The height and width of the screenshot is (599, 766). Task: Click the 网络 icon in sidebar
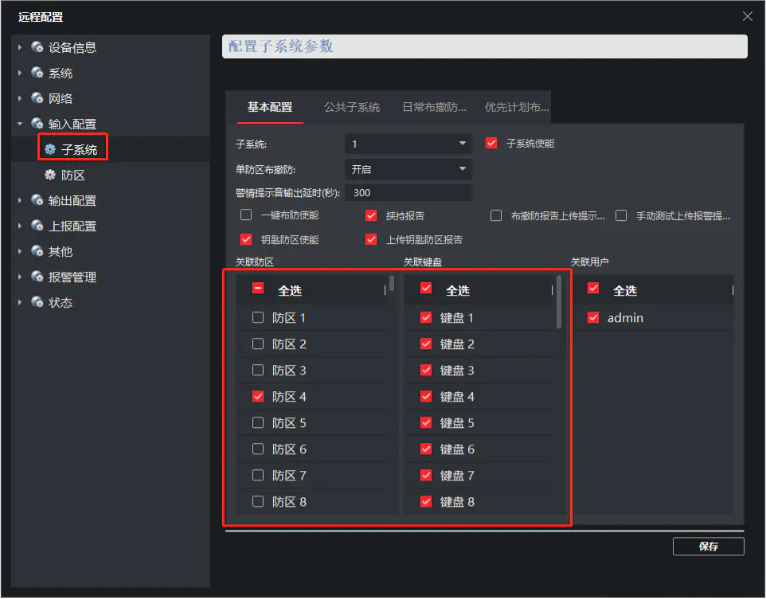tap(37, 99)
